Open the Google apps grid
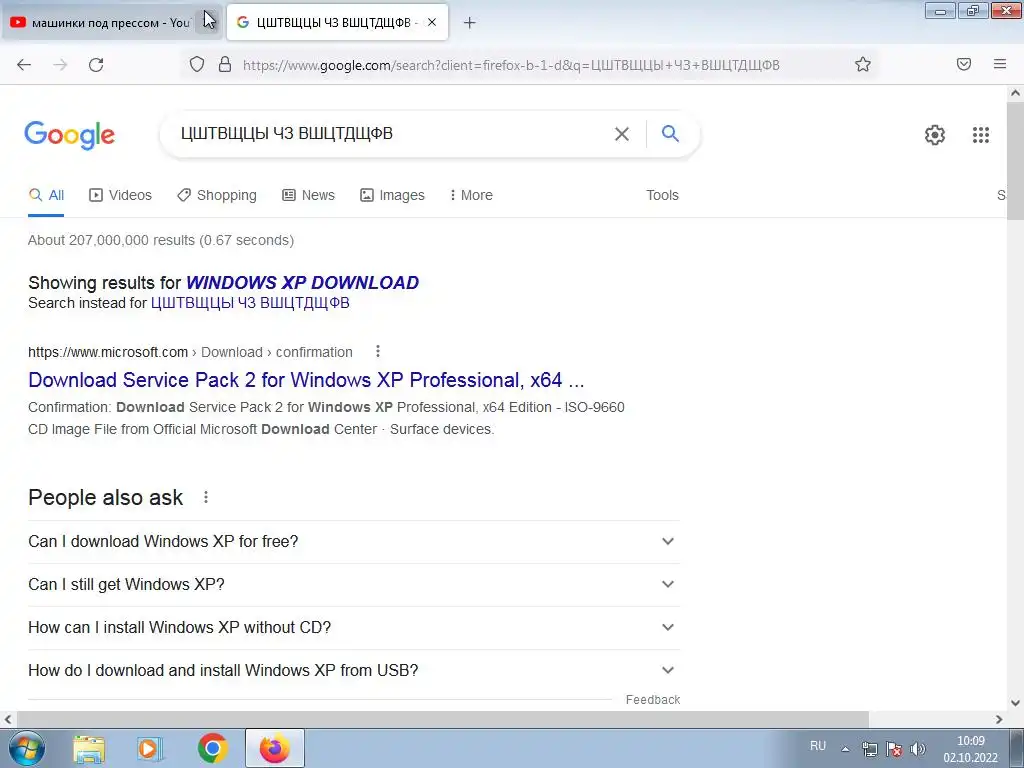This screenshot has height=768, width=1024. tap(981, 135)
